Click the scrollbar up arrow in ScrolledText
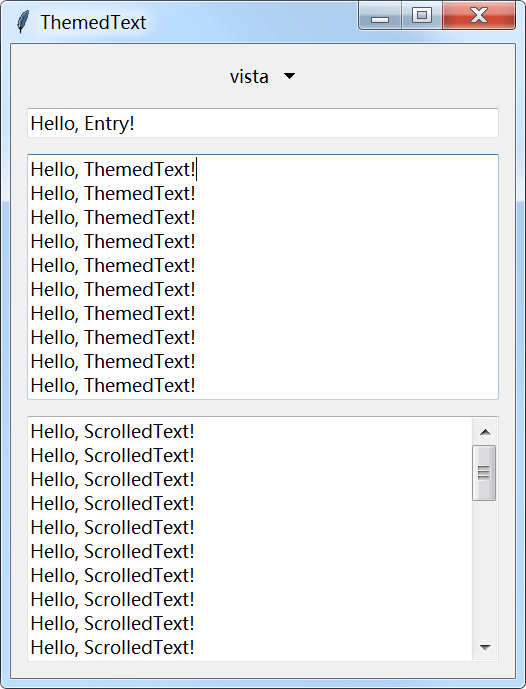The width and height of the screenshot is (526, 689). tap(485, 432)
